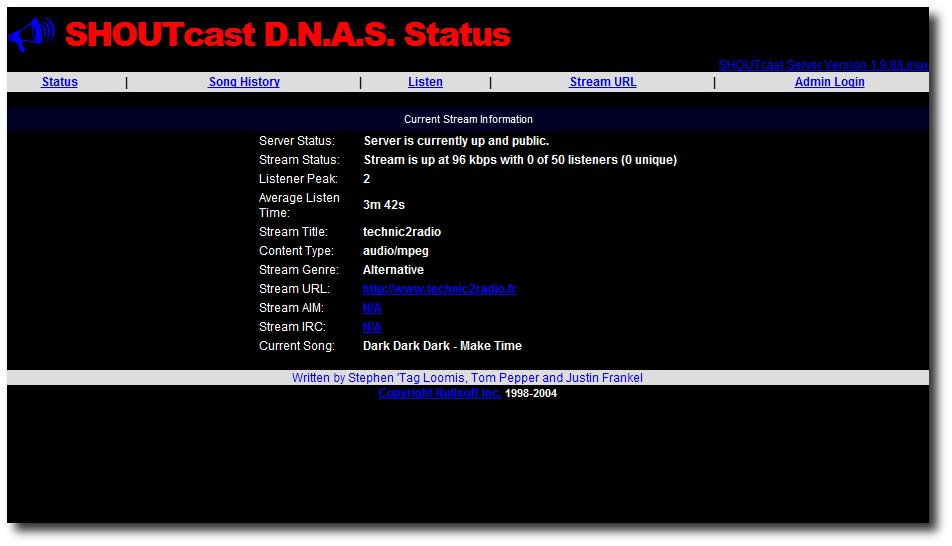Visit the http://www.technic2radio.fr link

(439, 289)
